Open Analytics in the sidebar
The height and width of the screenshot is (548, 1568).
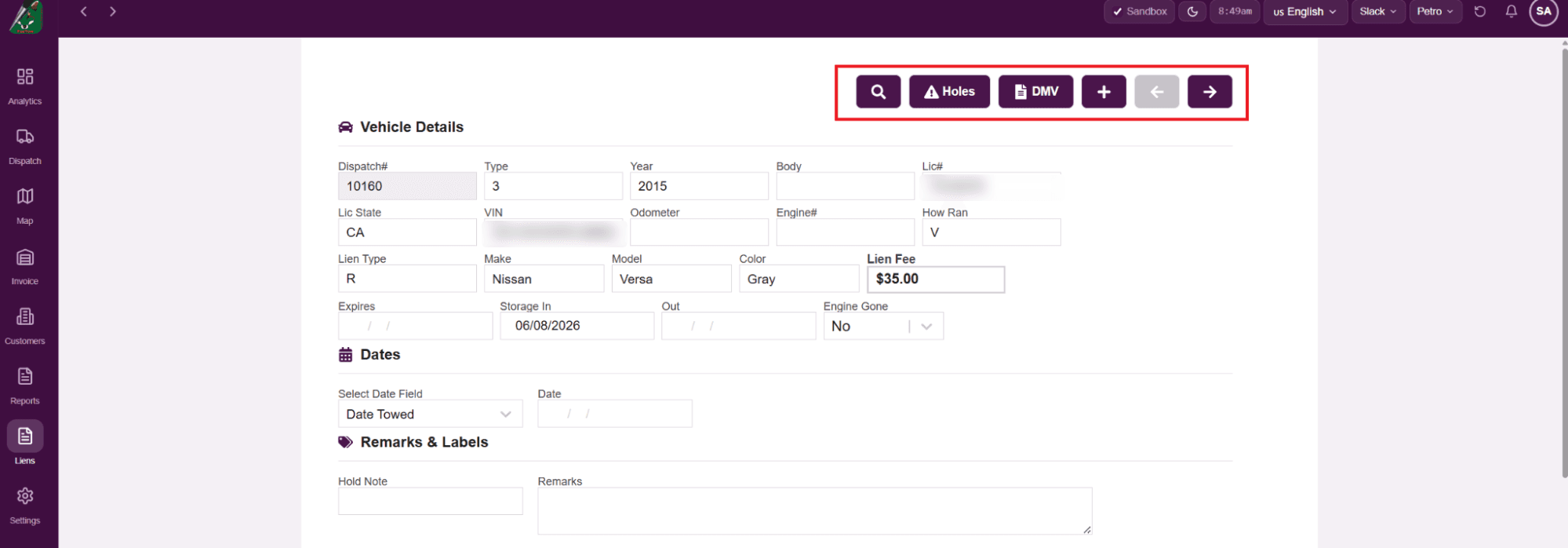25,86
